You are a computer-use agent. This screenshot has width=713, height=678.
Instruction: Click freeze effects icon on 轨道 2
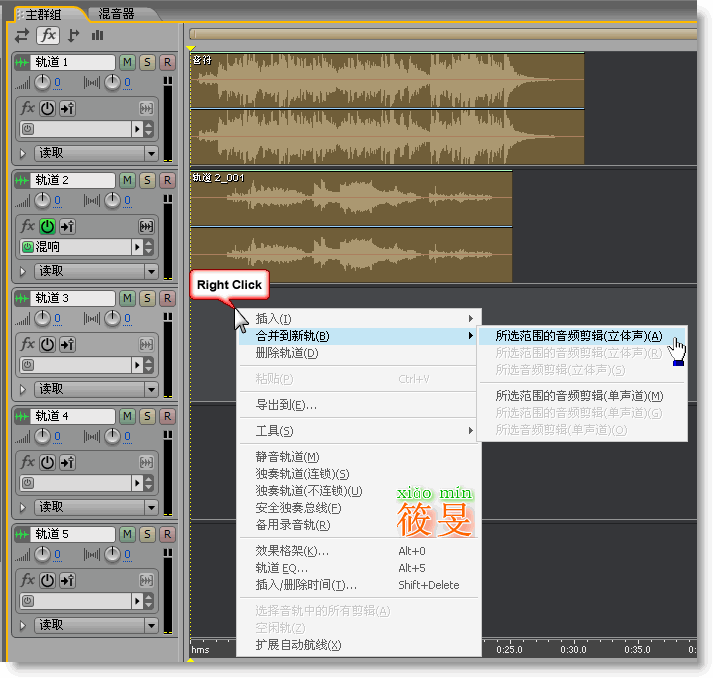point(146,226)
